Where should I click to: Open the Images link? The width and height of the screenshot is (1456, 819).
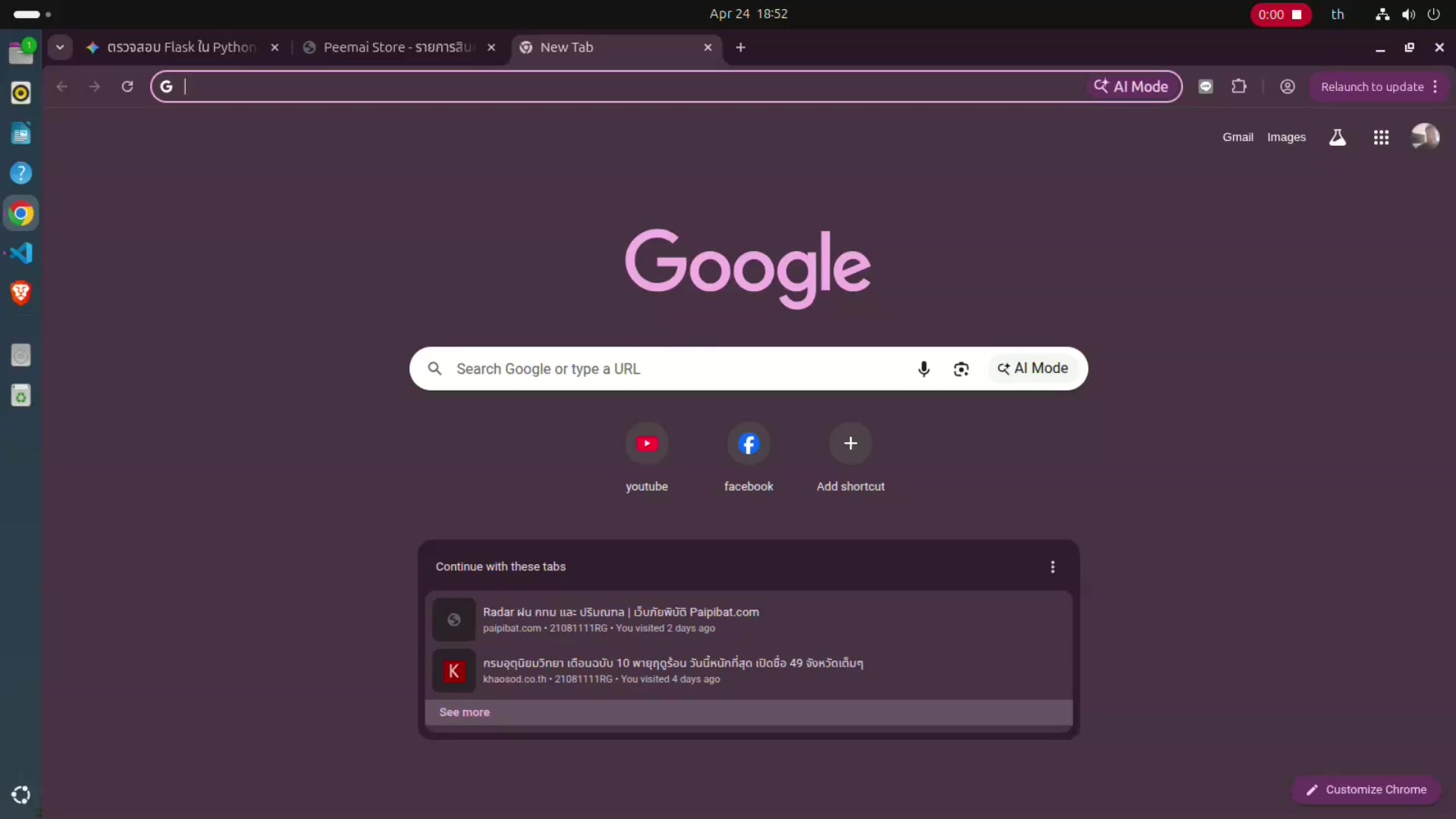[1286, 137]
